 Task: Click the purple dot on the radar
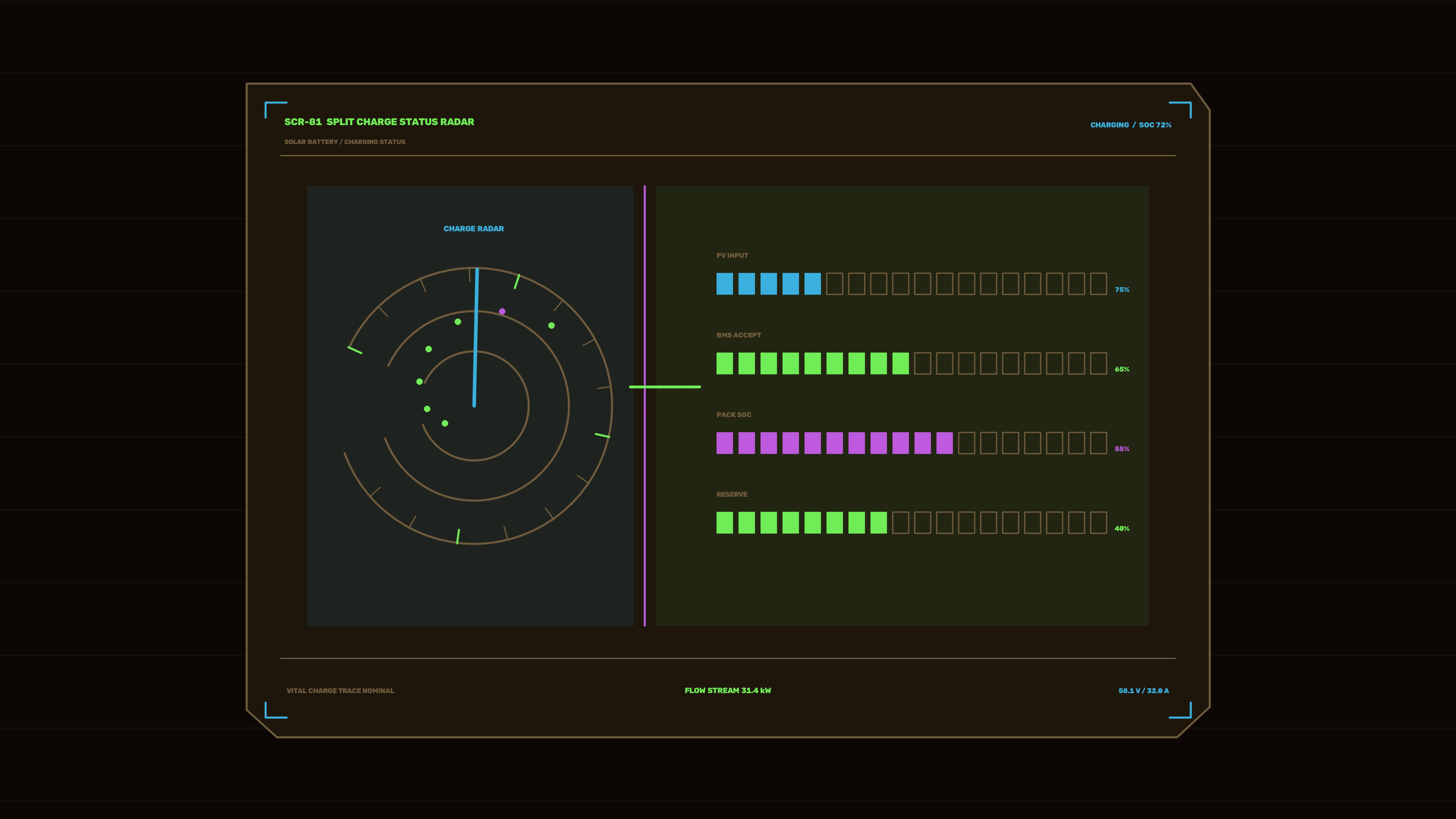[502, 311]
